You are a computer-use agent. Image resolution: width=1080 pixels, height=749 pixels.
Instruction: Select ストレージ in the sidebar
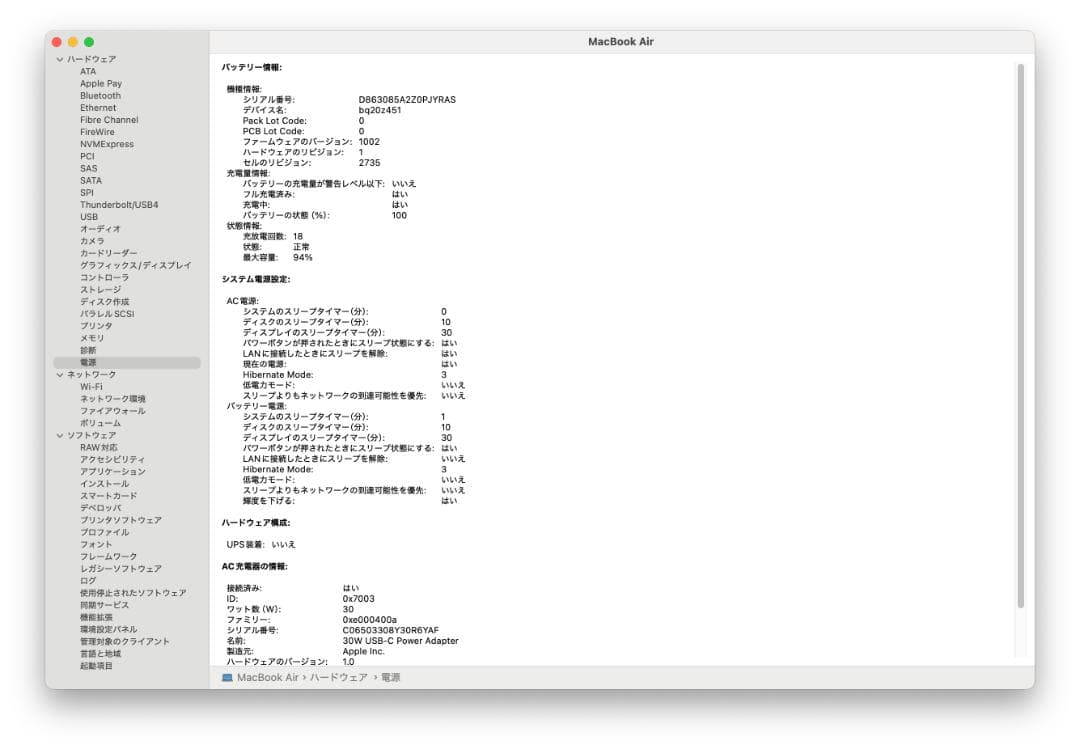(101, 289)
